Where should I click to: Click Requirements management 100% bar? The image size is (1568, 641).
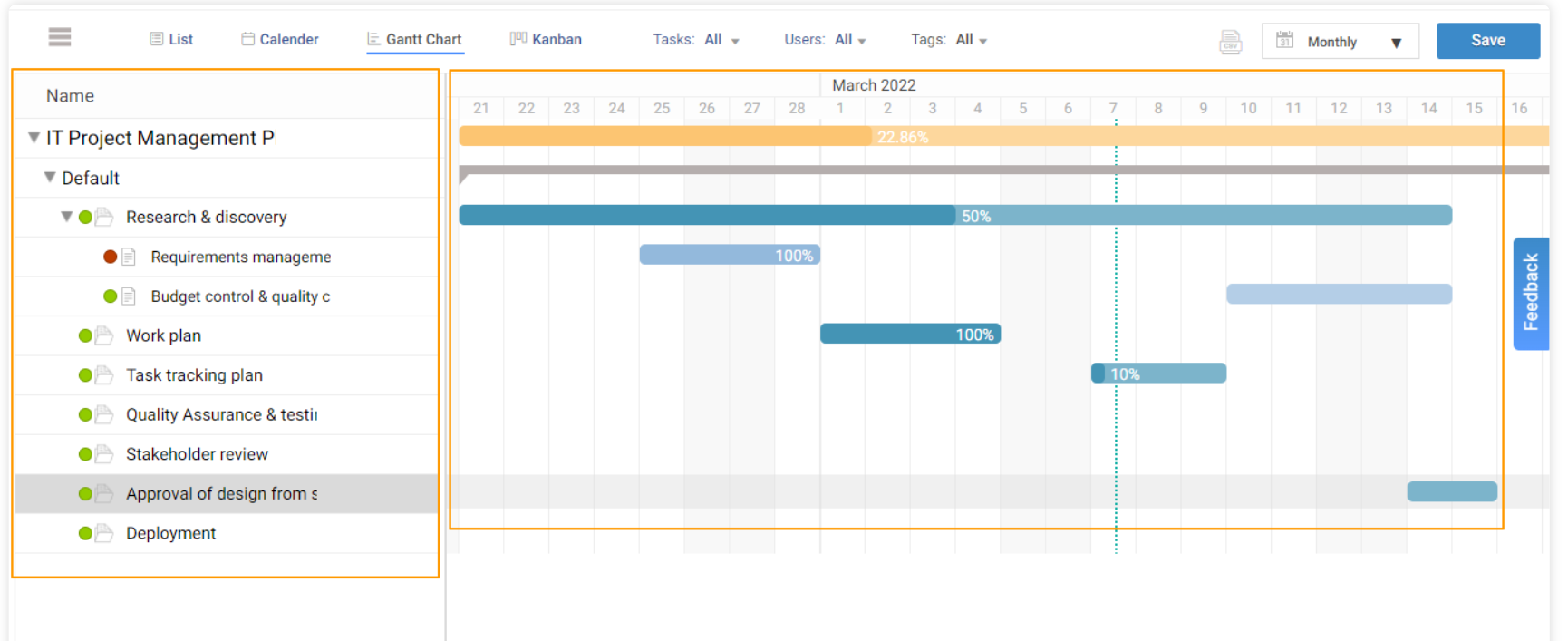pyautogui.click(x=730, y=255)
